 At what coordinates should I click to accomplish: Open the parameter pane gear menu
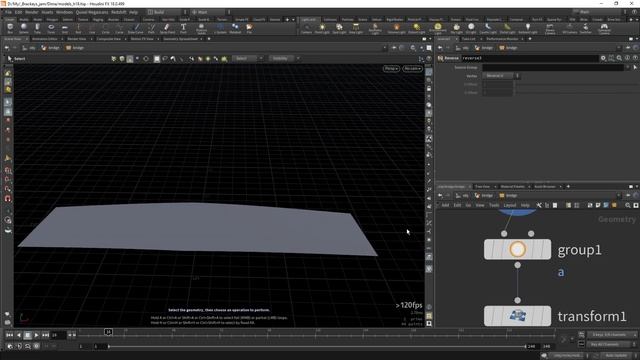pos(603,58)
